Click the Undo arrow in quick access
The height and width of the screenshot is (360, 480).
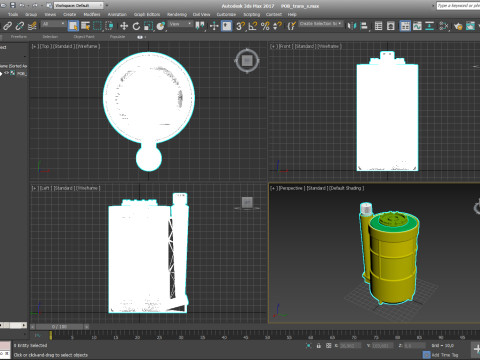click(22, 5)
